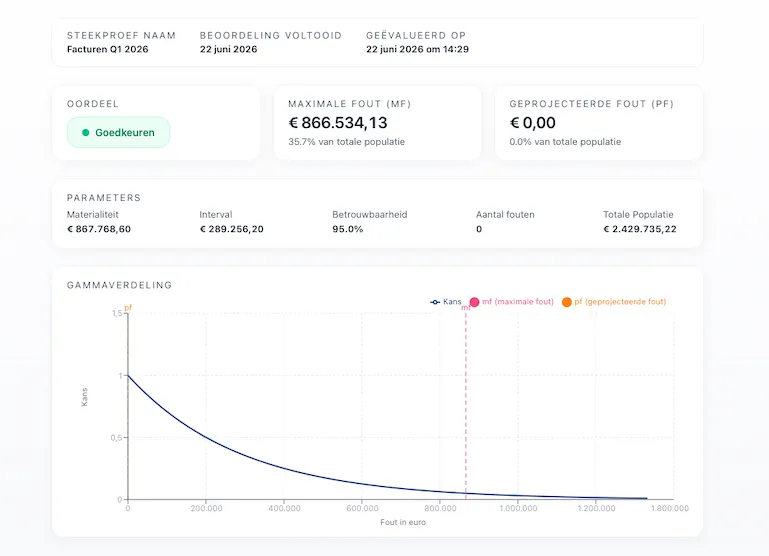Click the Materialiteit value € 867.768,60
The image size is (769, 556).
tap(99, 229)
